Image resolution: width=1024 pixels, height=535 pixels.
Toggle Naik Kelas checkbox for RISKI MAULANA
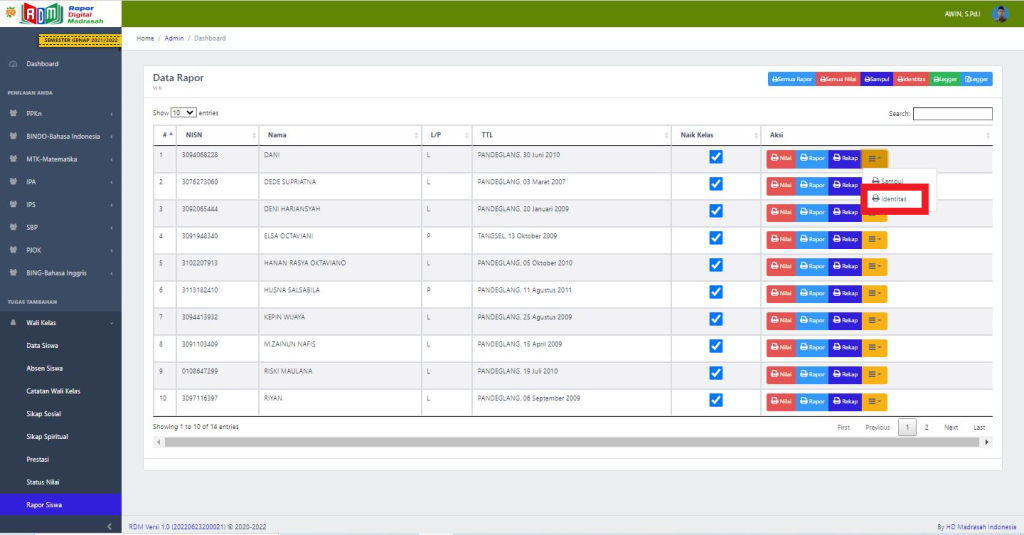(715, 373)
